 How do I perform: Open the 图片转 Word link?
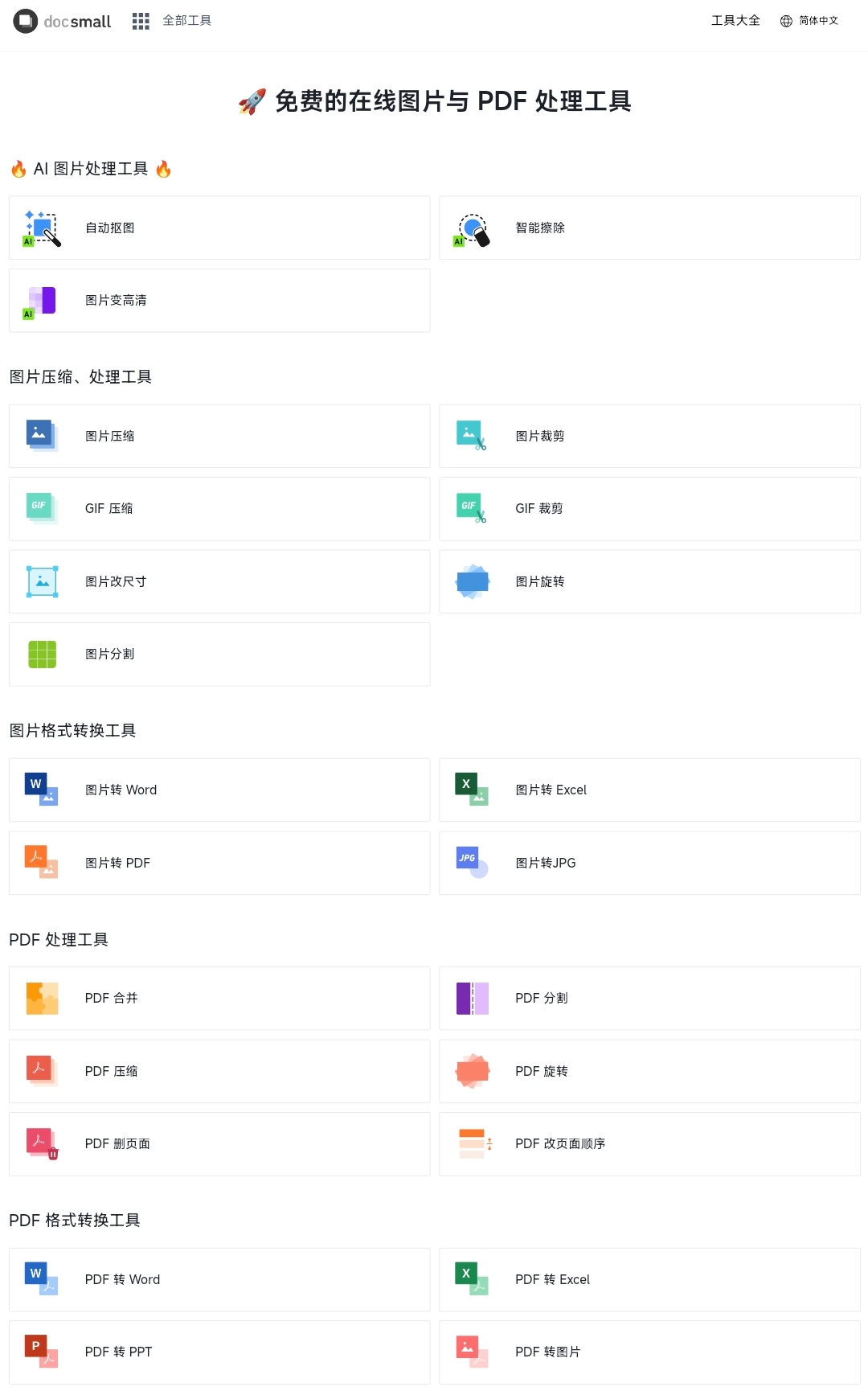[x=219, y=790]
